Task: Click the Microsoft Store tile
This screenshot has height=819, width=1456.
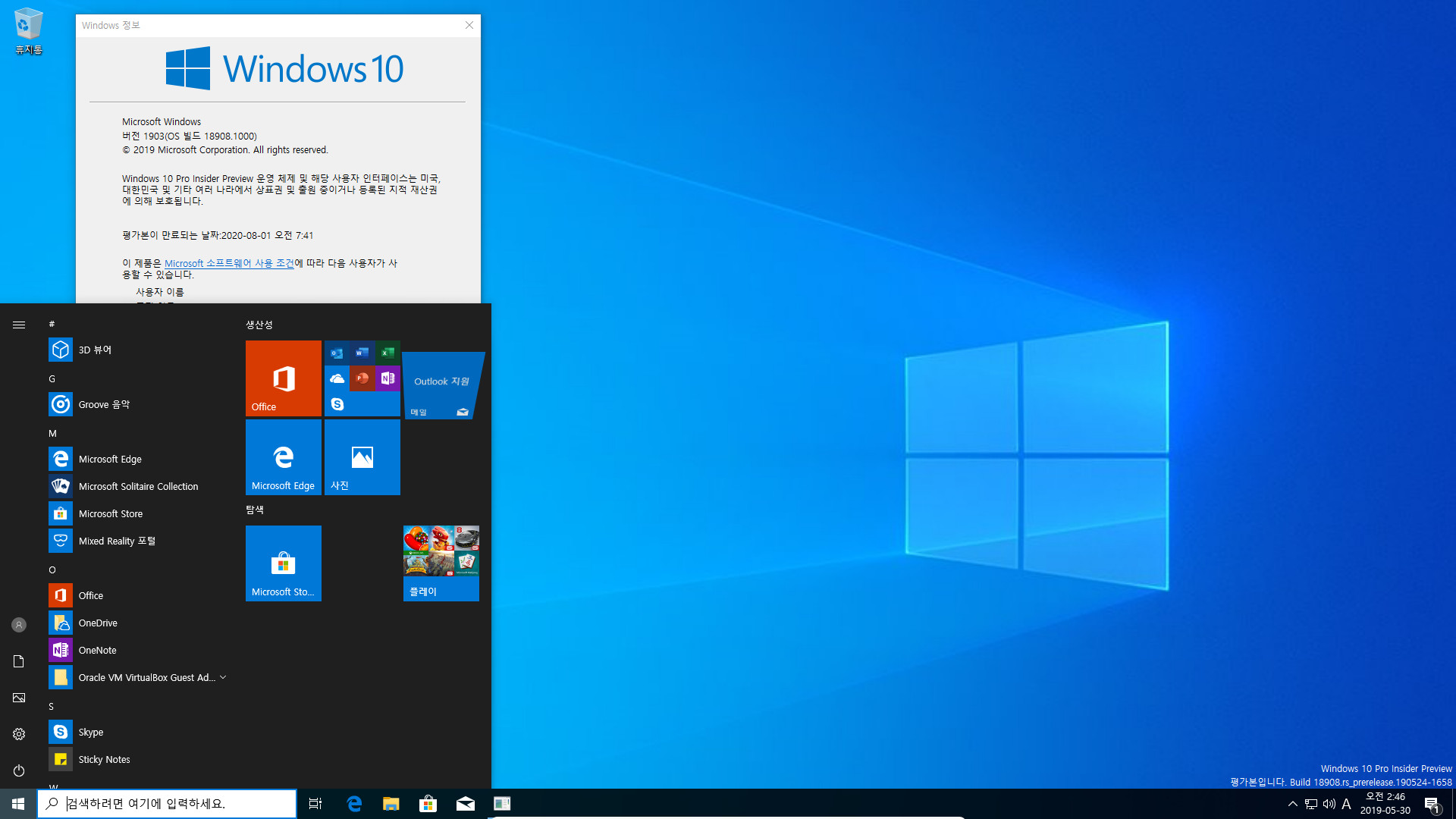Action: 284,563
